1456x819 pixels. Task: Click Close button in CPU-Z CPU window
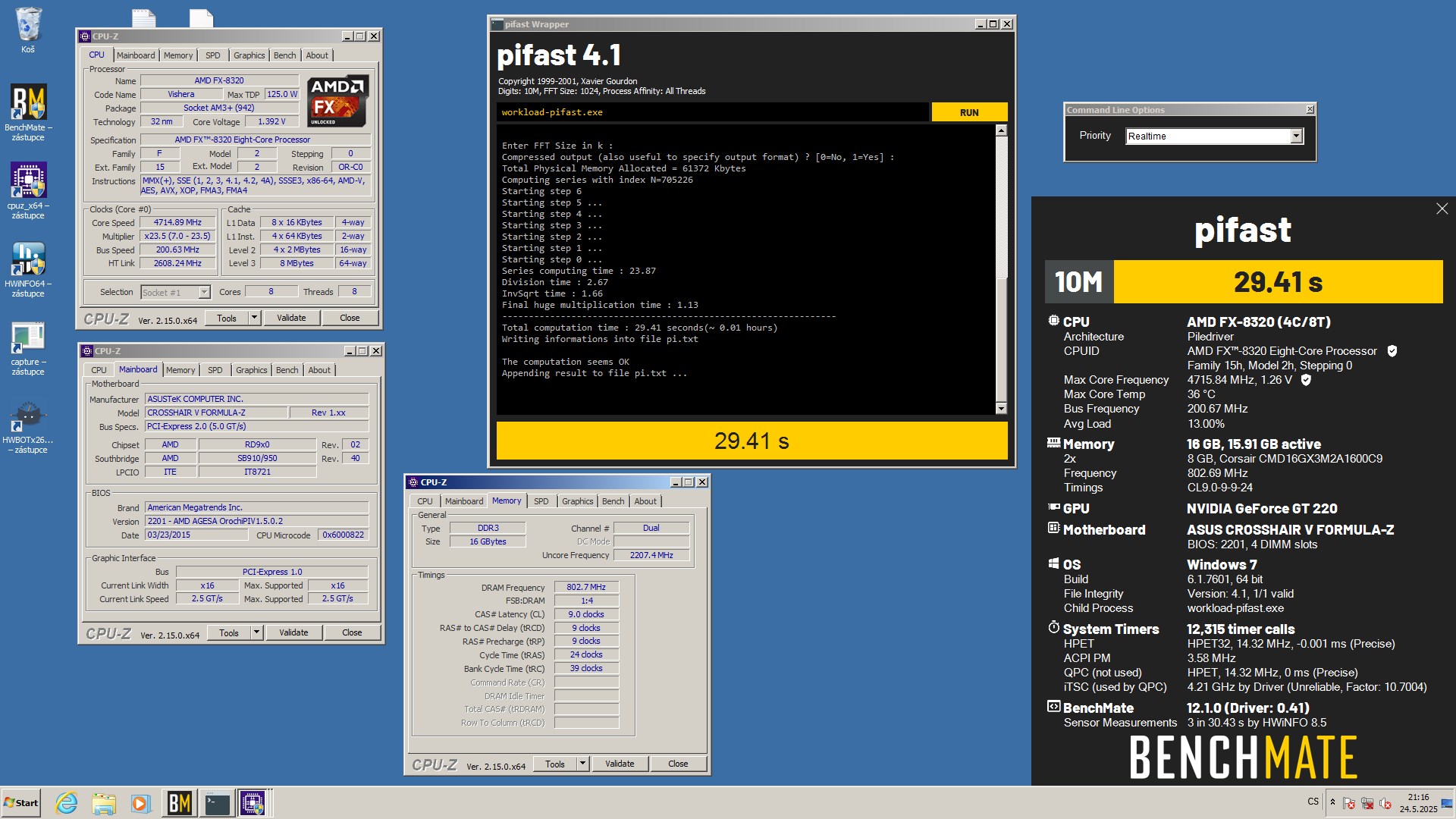(x=350, y=318)
